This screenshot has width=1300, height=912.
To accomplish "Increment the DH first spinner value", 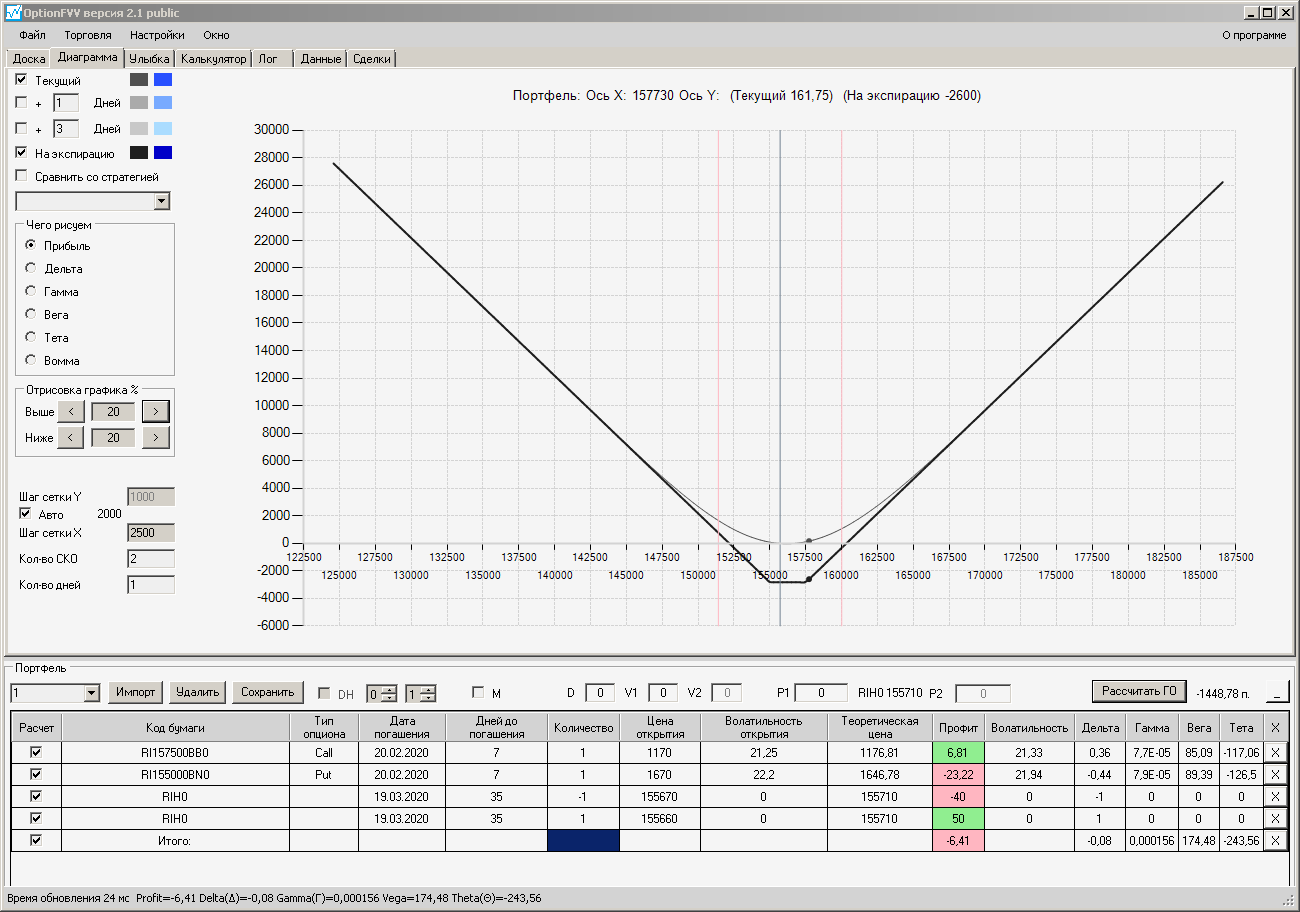I will click(389, 689).
